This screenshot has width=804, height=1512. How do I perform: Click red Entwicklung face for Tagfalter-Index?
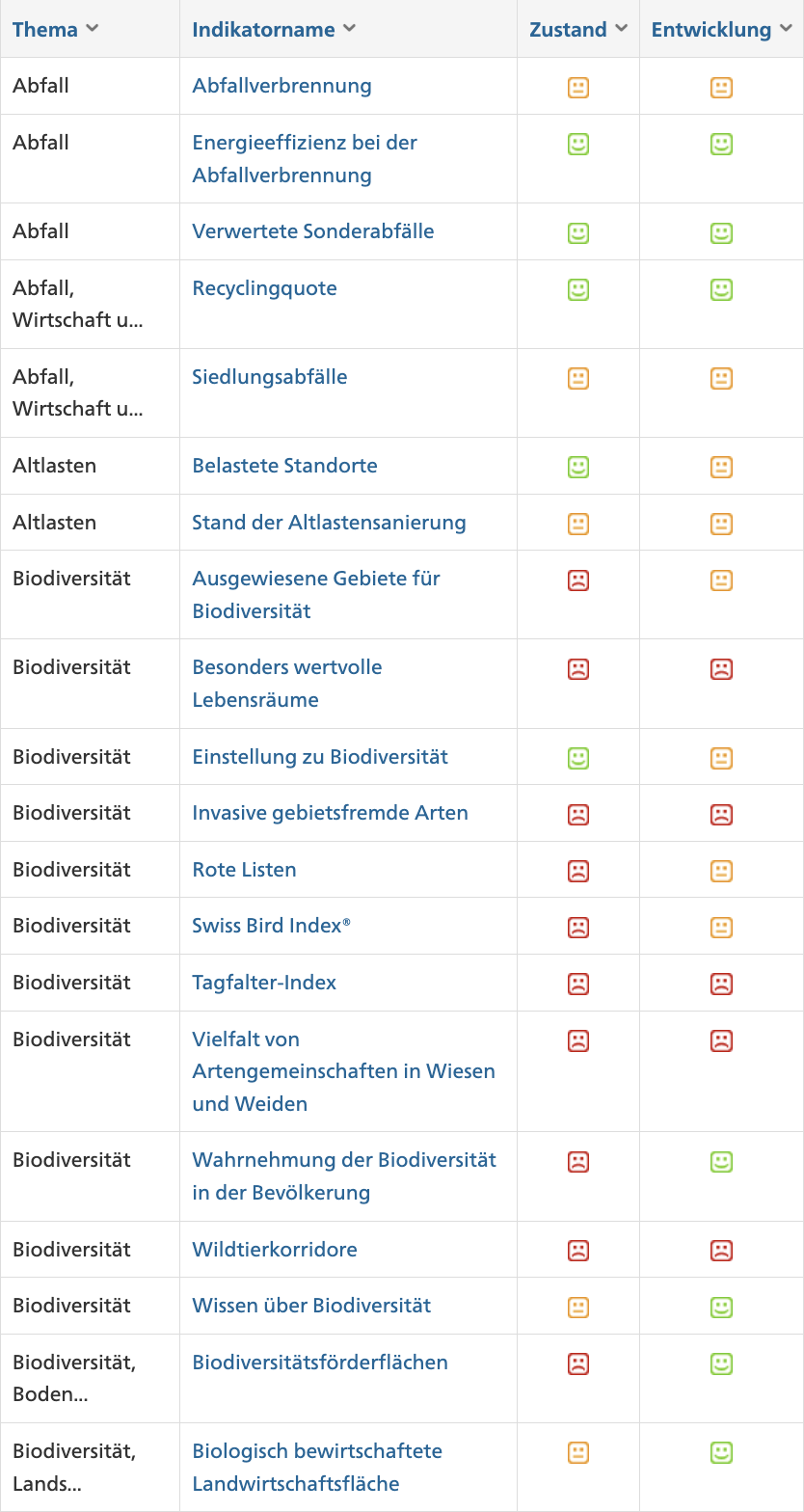721,984
